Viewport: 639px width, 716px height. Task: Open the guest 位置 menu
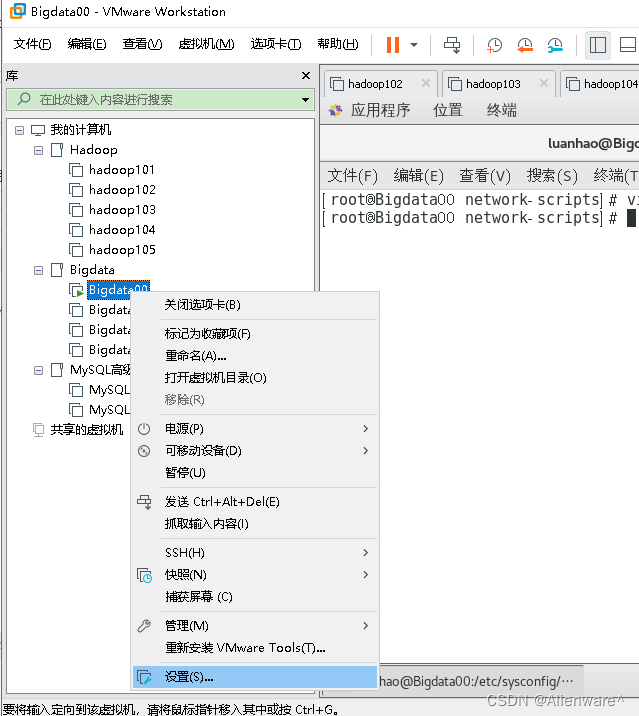point(448,111)
